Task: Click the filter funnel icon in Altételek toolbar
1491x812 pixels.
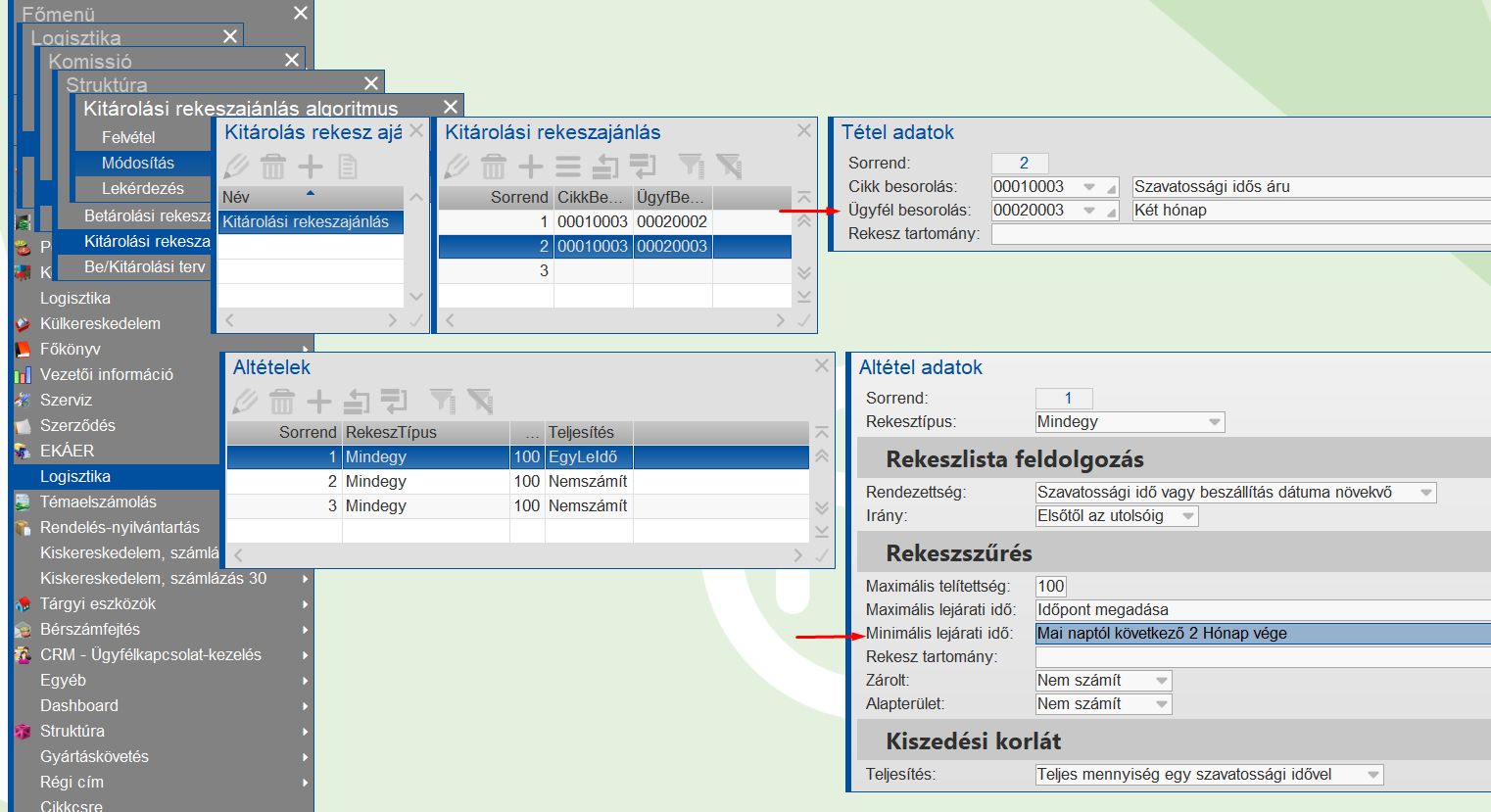Action: (x=443, y=402)
